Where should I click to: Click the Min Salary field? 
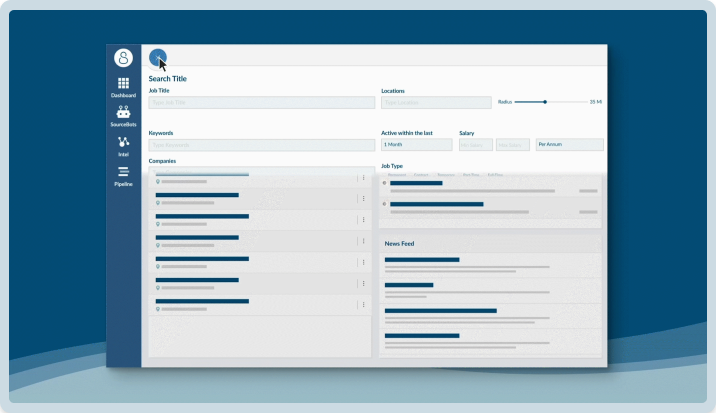(476, 145)
